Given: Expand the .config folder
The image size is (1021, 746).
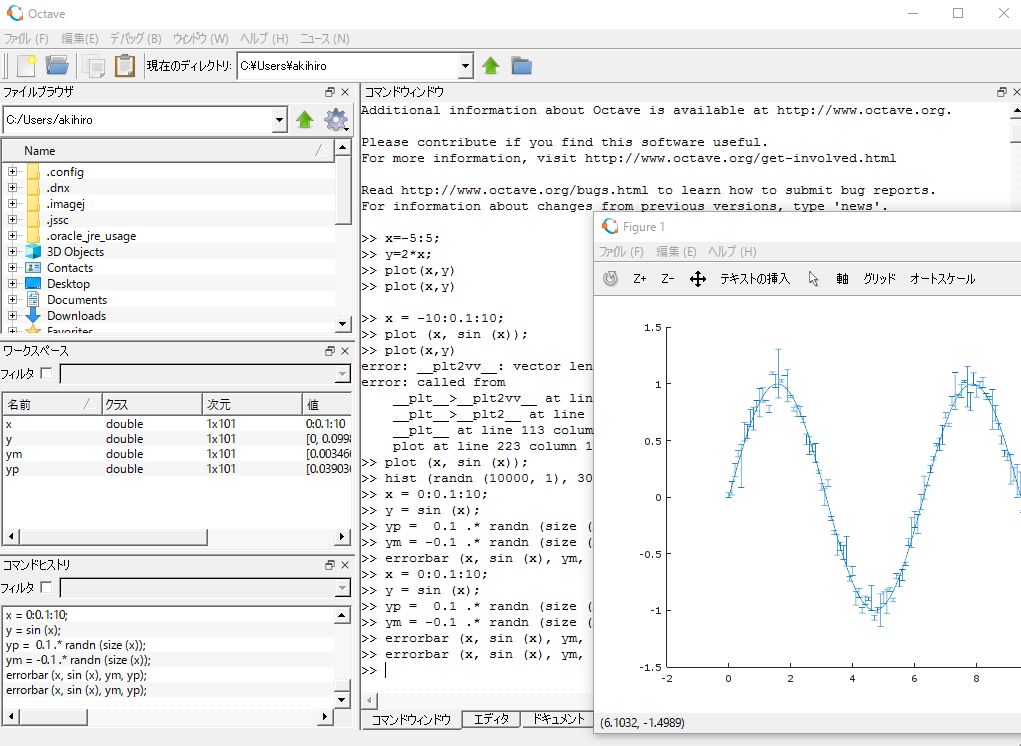Looking at the screenshot, I should point(13,172).
